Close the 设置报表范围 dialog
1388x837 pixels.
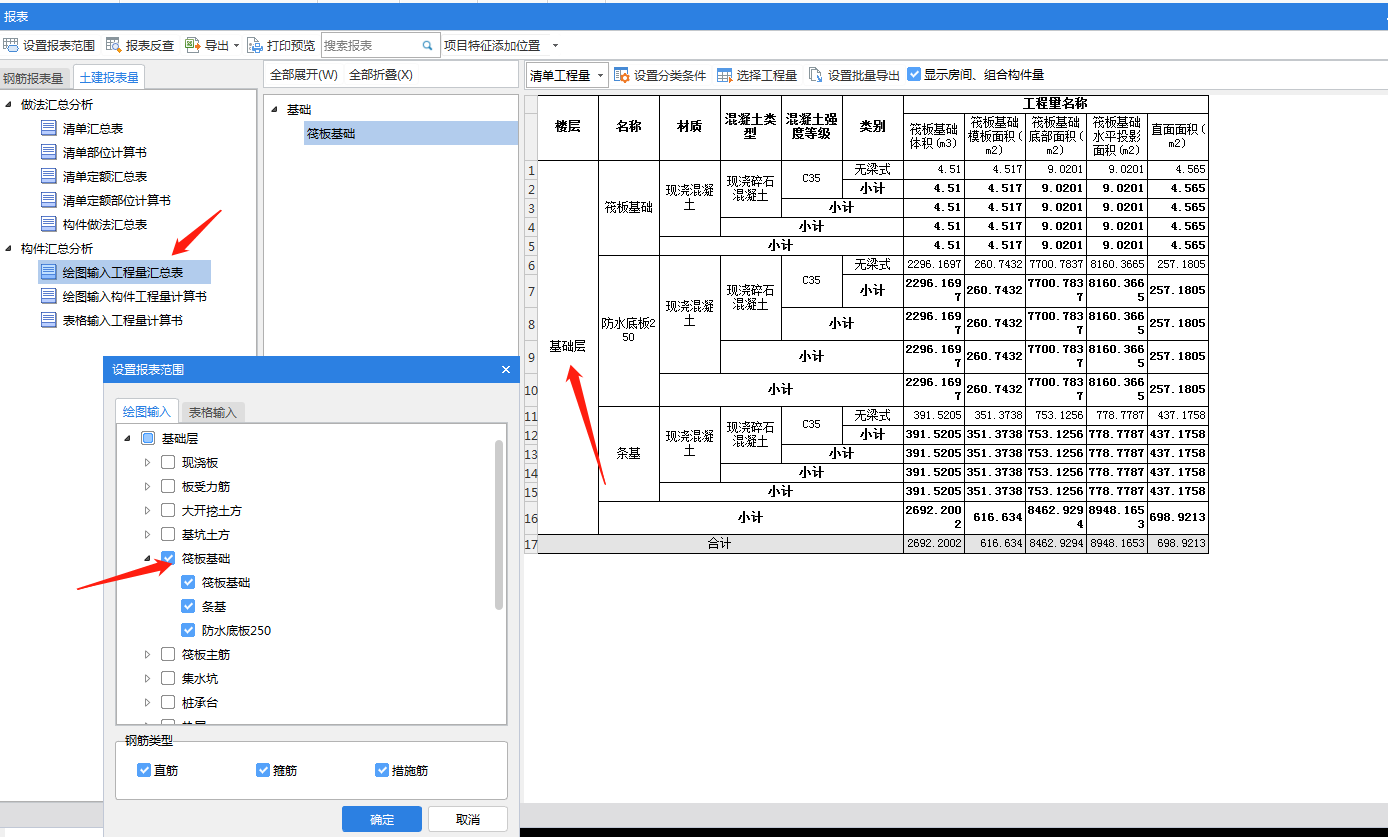(505, 370)
